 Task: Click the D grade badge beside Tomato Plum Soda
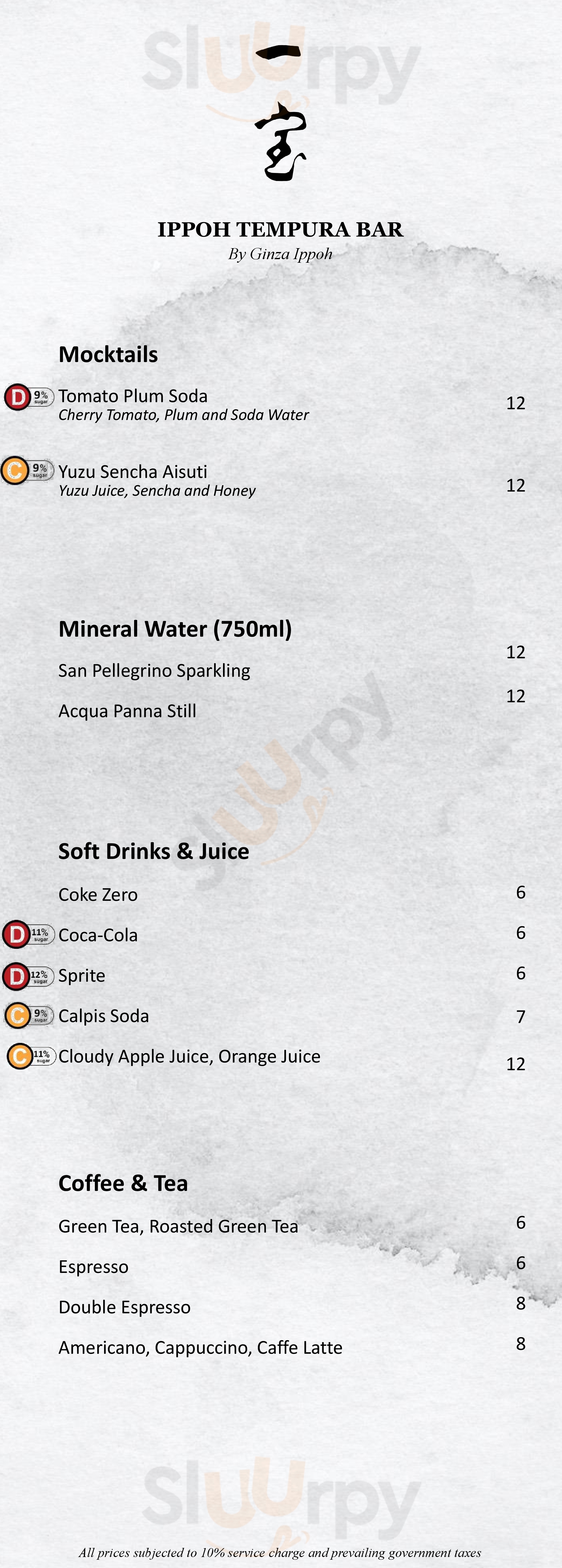point(18,397)
